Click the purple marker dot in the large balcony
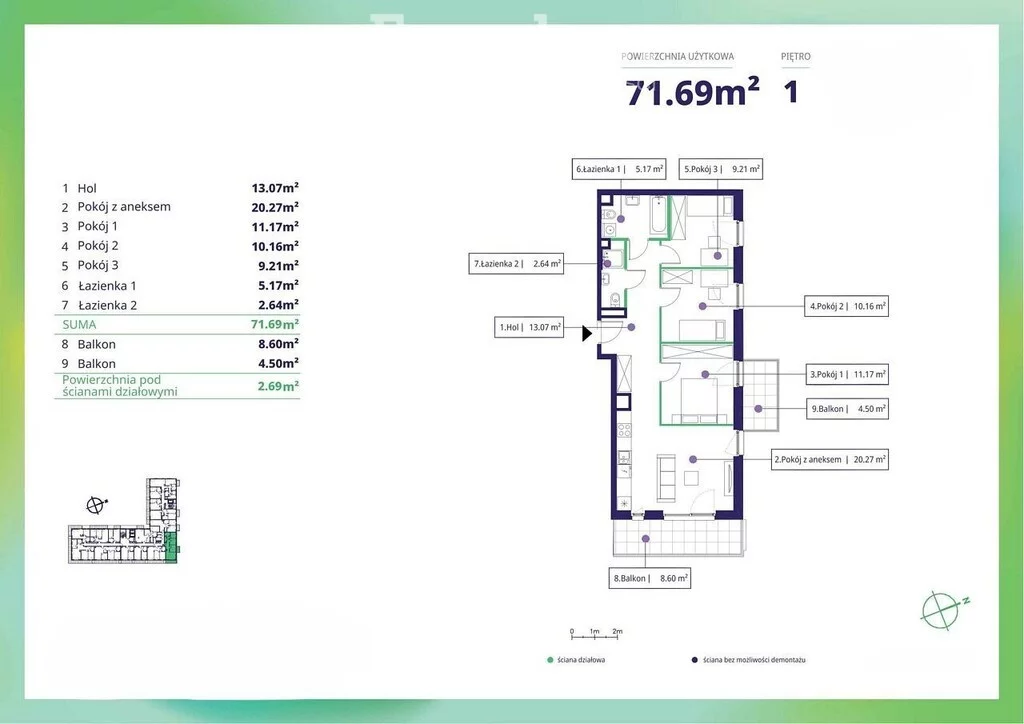The width and height of the screenshot is (1024, 724). click(645, 539)
